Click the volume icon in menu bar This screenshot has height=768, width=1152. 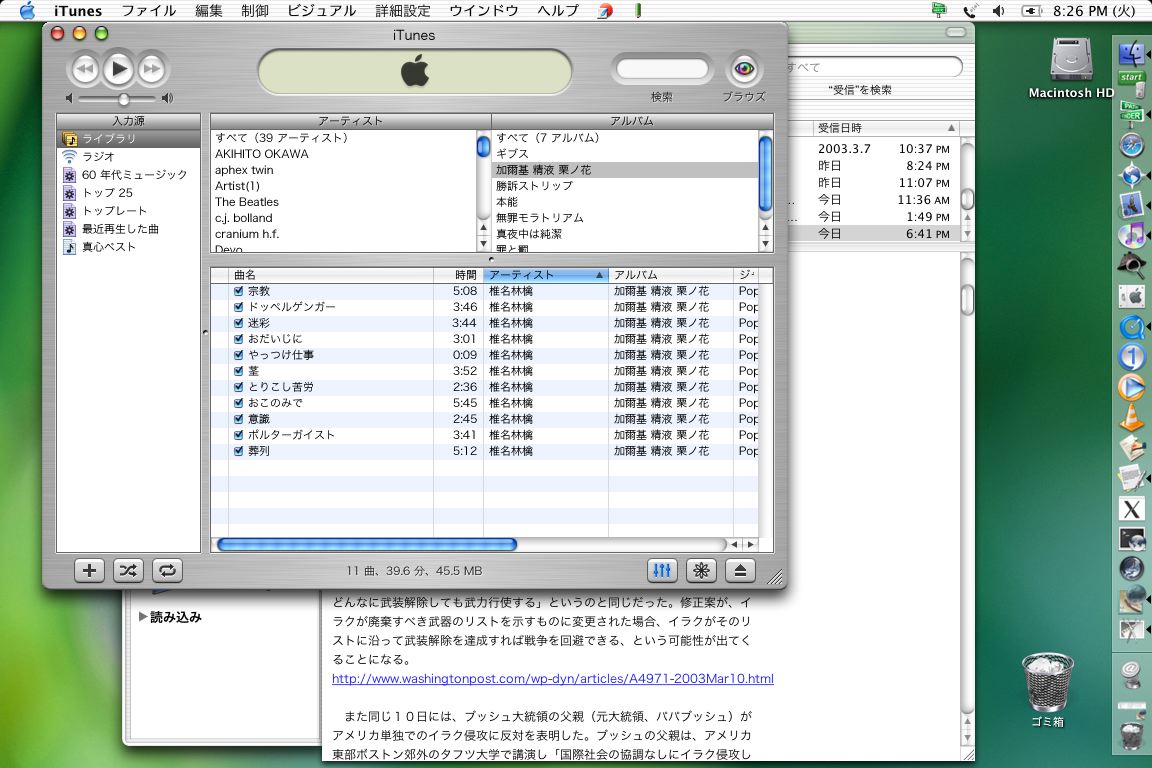click(x=998, y=11)
